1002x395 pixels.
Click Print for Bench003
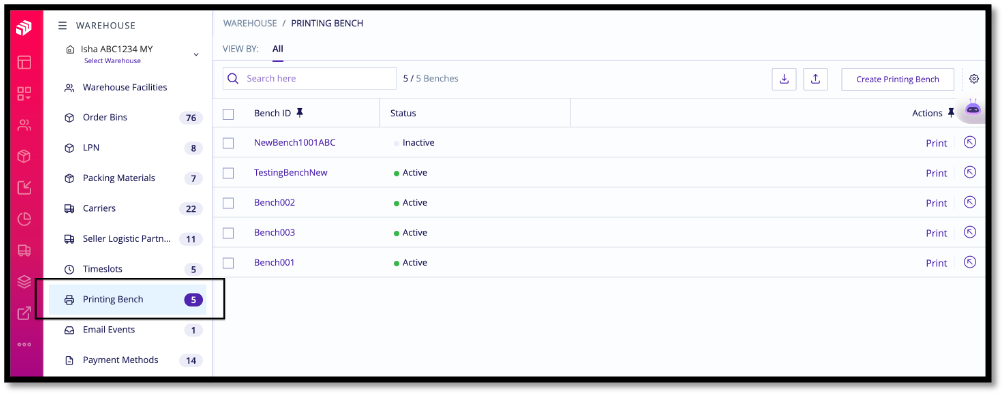pyautogui.click(x=936, y=233)
